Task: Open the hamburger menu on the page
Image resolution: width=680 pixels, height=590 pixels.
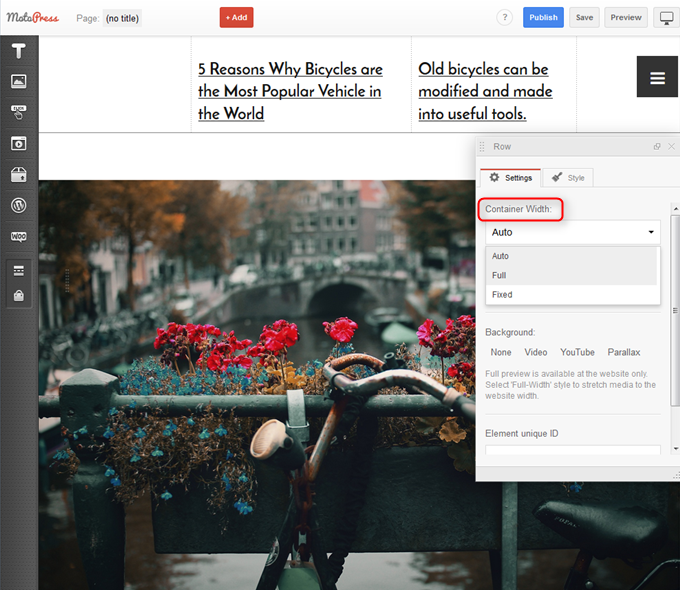Action: click(x=657, y=77)
